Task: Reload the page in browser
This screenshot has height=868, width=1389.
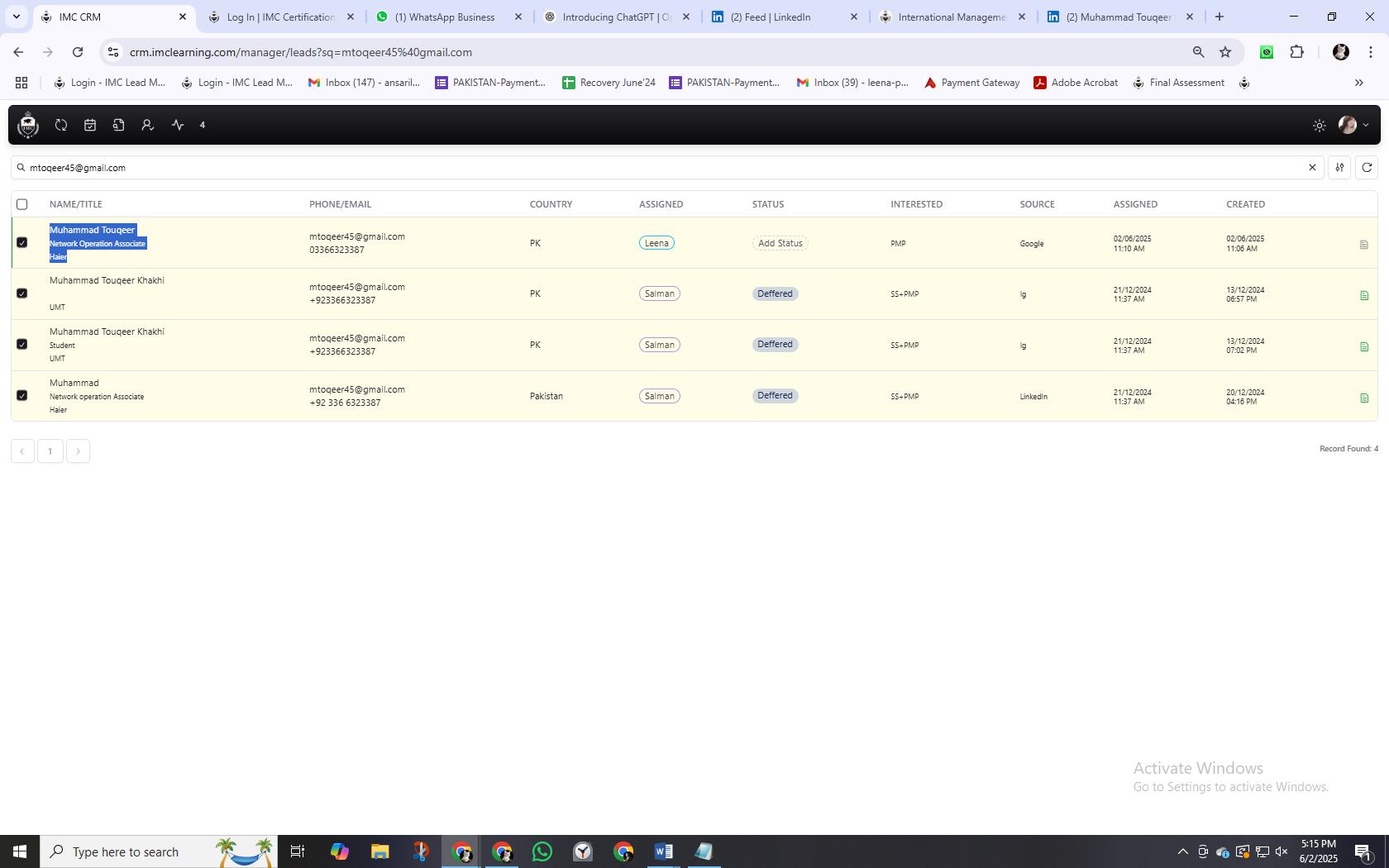Action: click(x=78, y=52)
